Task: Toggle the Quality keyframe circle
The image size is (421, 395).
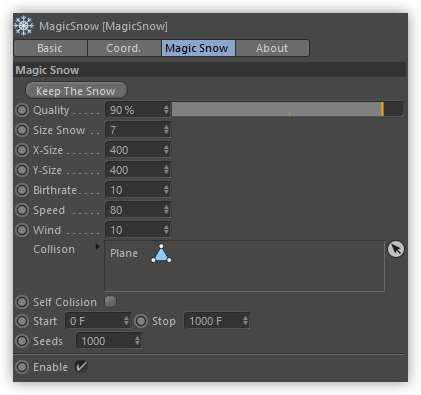Action: click(x=22, y=110)
